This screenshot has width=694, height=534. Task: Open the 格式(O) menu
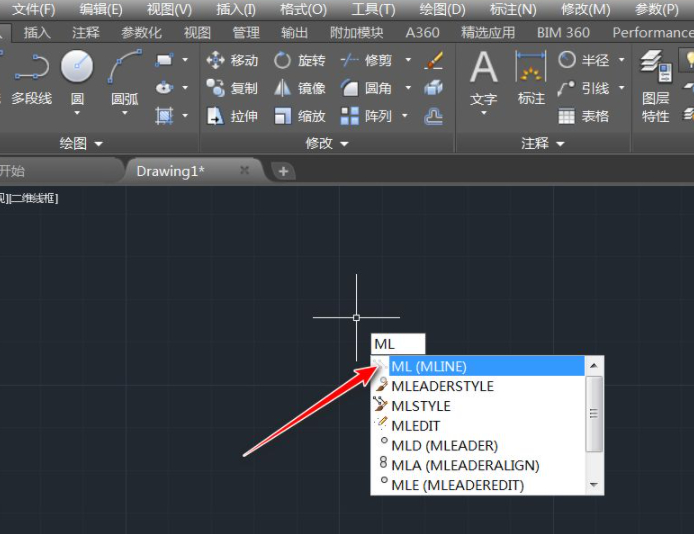tap(303, 9)
